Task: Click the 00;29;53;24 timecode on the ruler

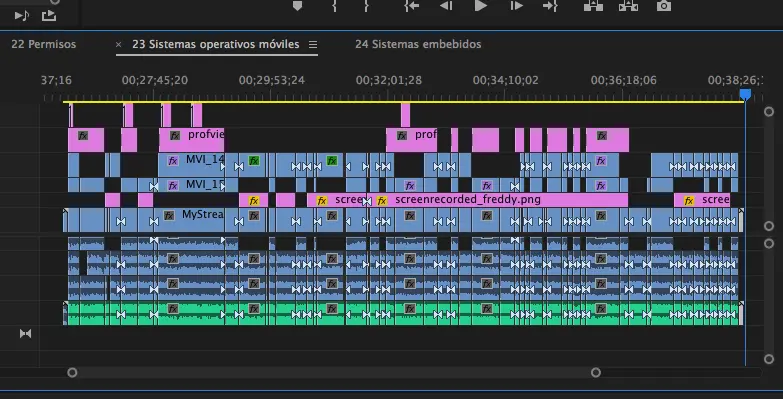Action: click(x=272, y=80)
